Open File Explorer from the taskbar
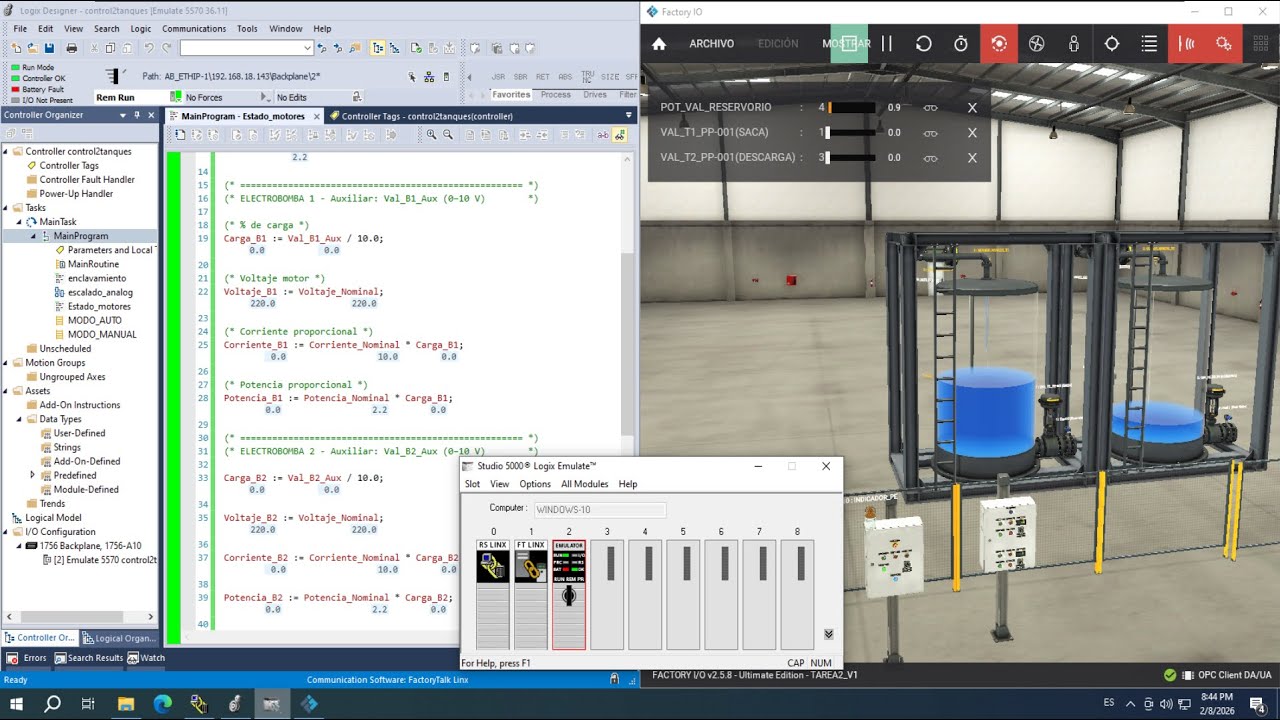 [x=126, y=704]
